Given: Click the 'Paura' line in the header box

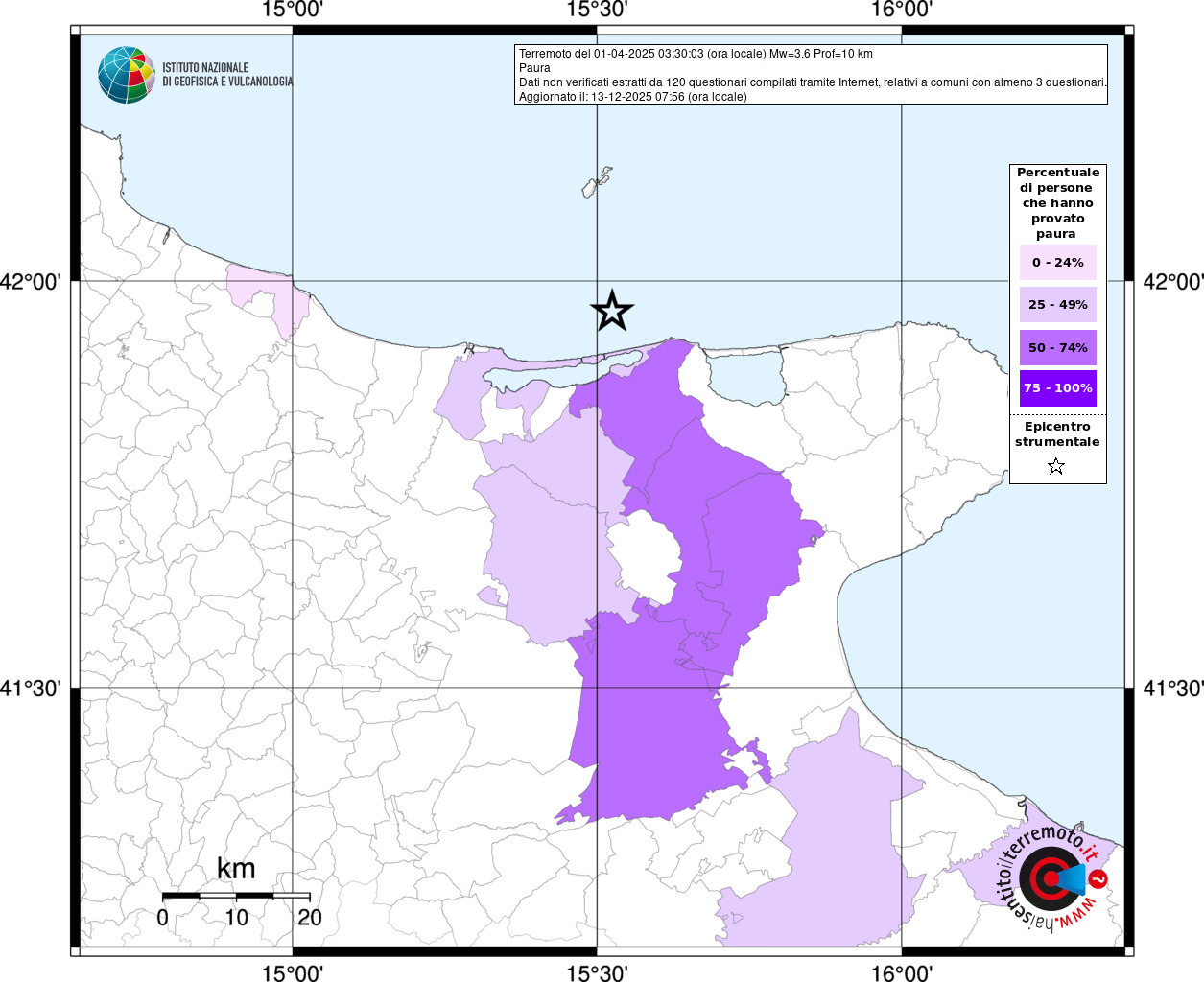Looking at the screenshot, I should coord(534,68).
